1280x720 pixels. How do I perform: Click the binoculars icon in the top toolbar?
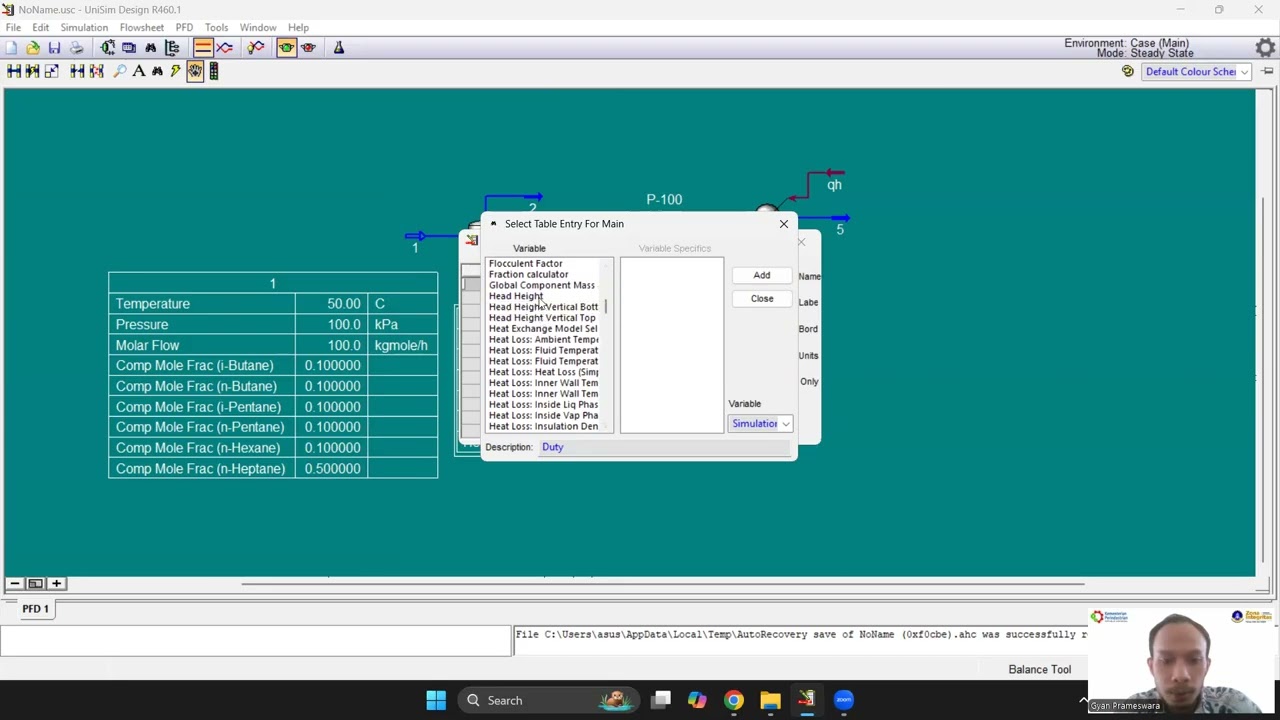(151, 48)
